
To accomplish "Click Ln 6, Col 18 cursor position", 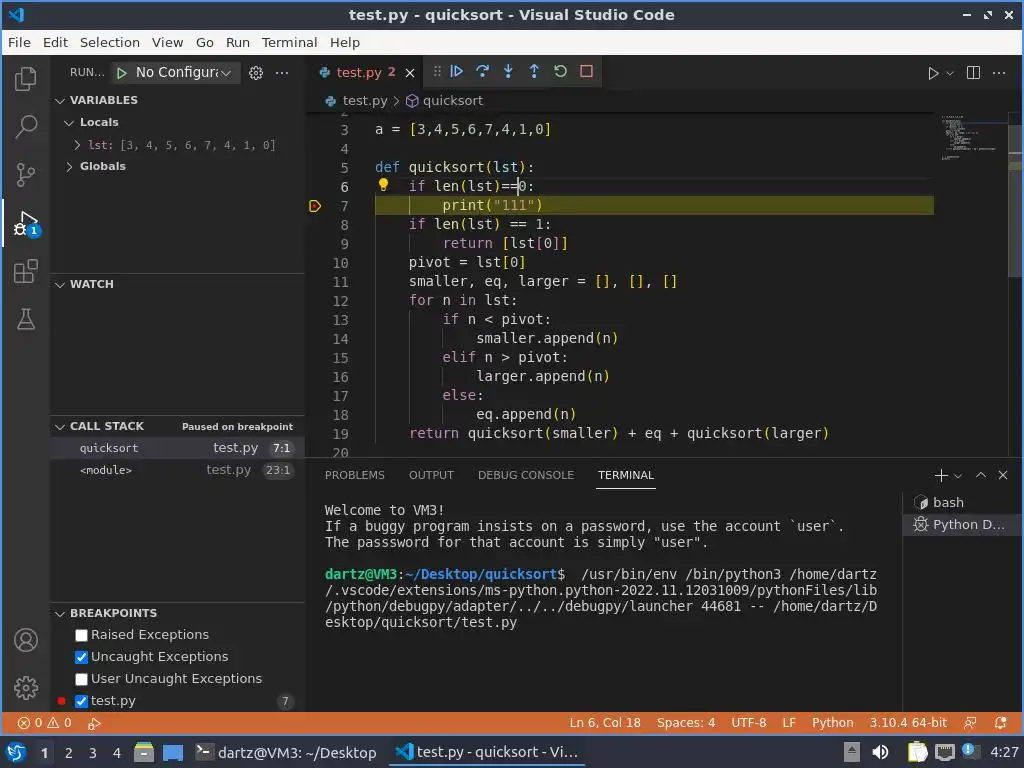I will (x=605, y=723).
